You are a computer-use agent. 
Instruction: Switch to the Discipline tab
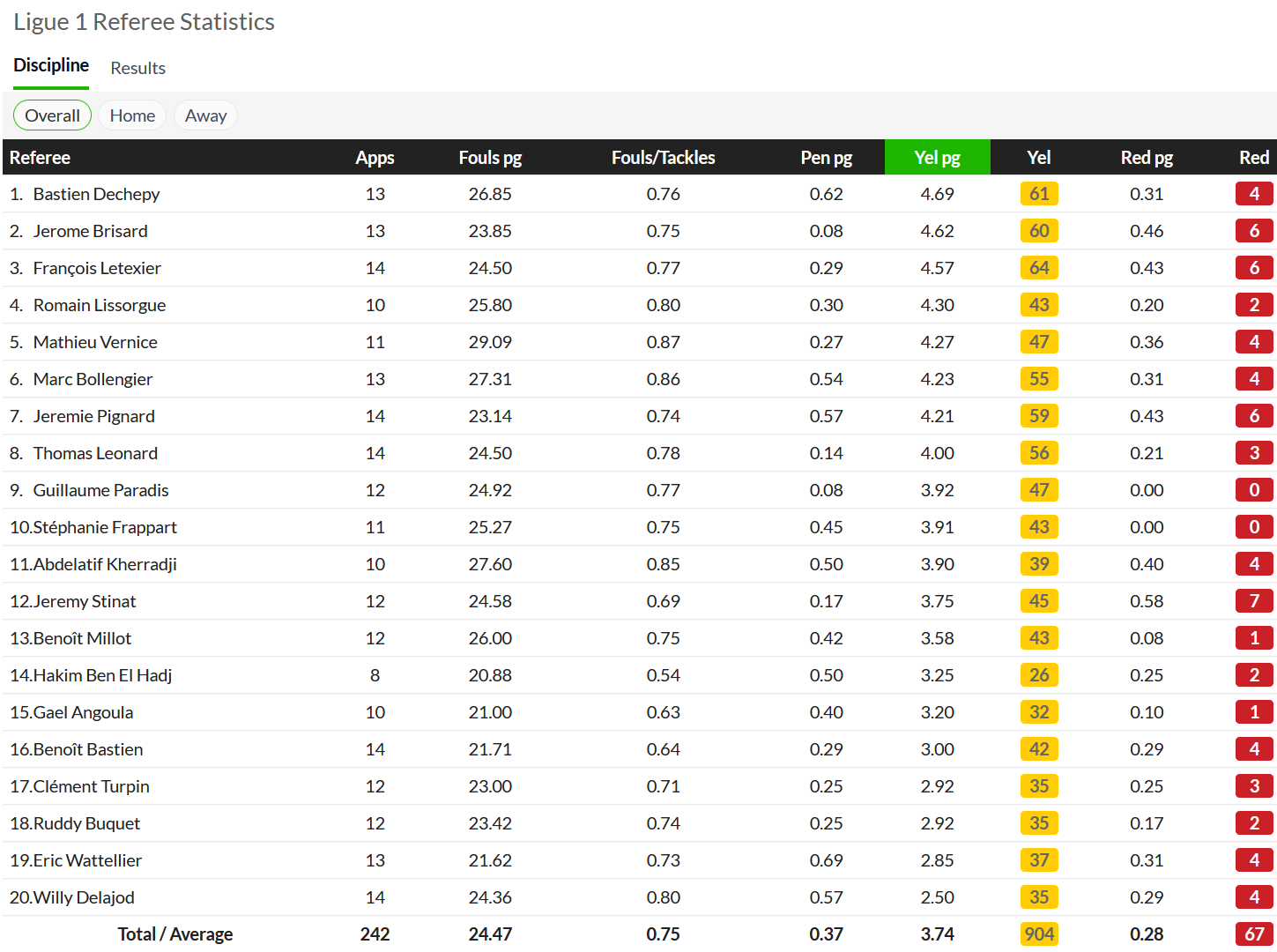[51, 66]
